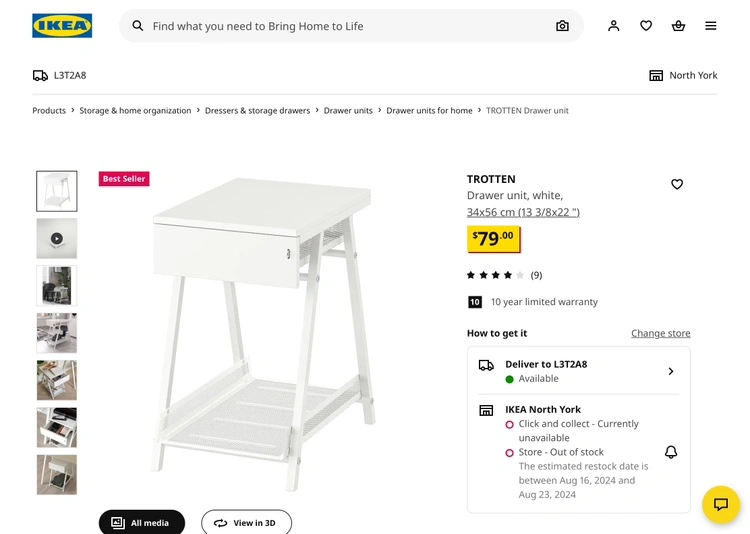
Task: Open the chat support bubble
Action: coord(720,504)
